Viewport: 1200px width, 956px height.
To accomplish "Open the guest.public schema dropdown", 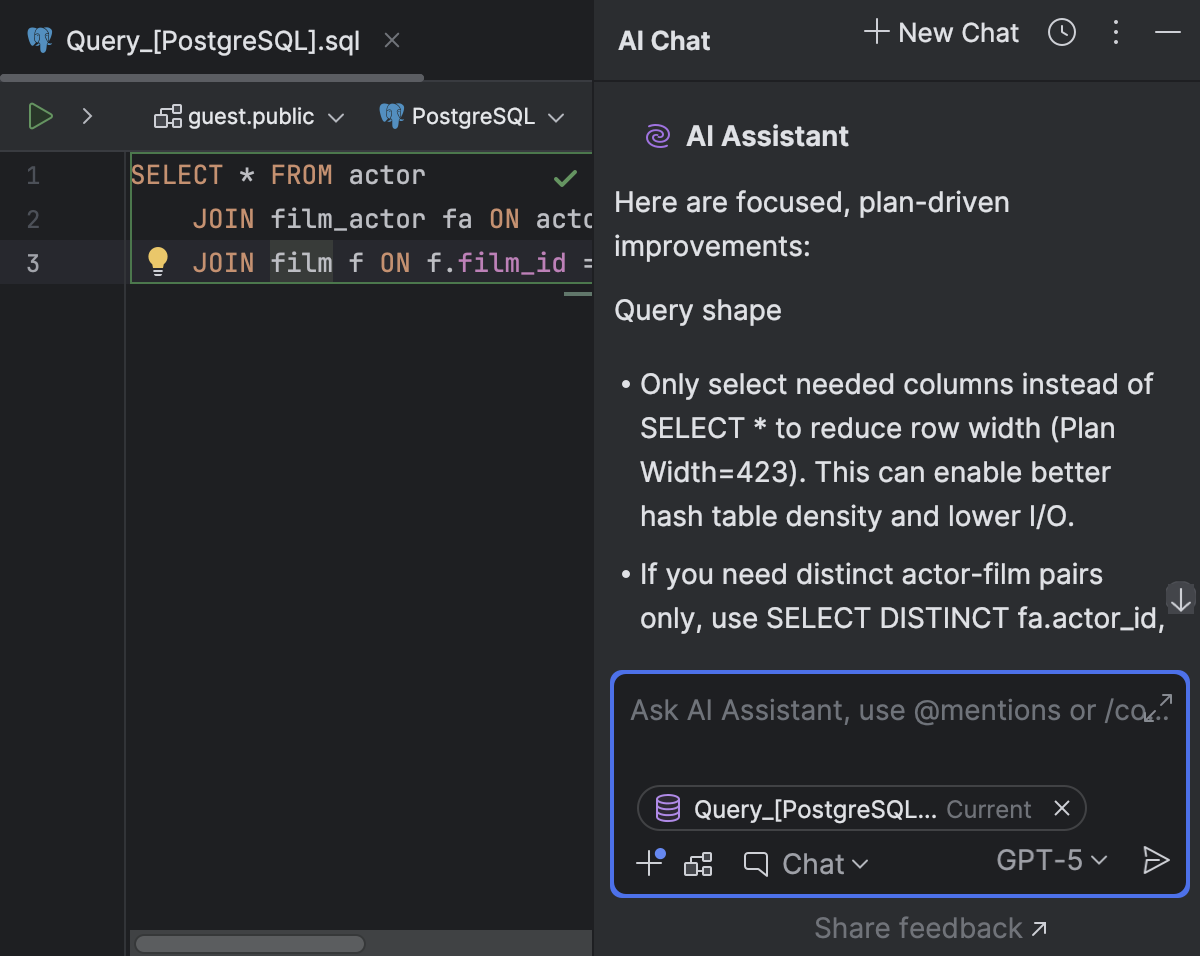I will click(249, 117).
